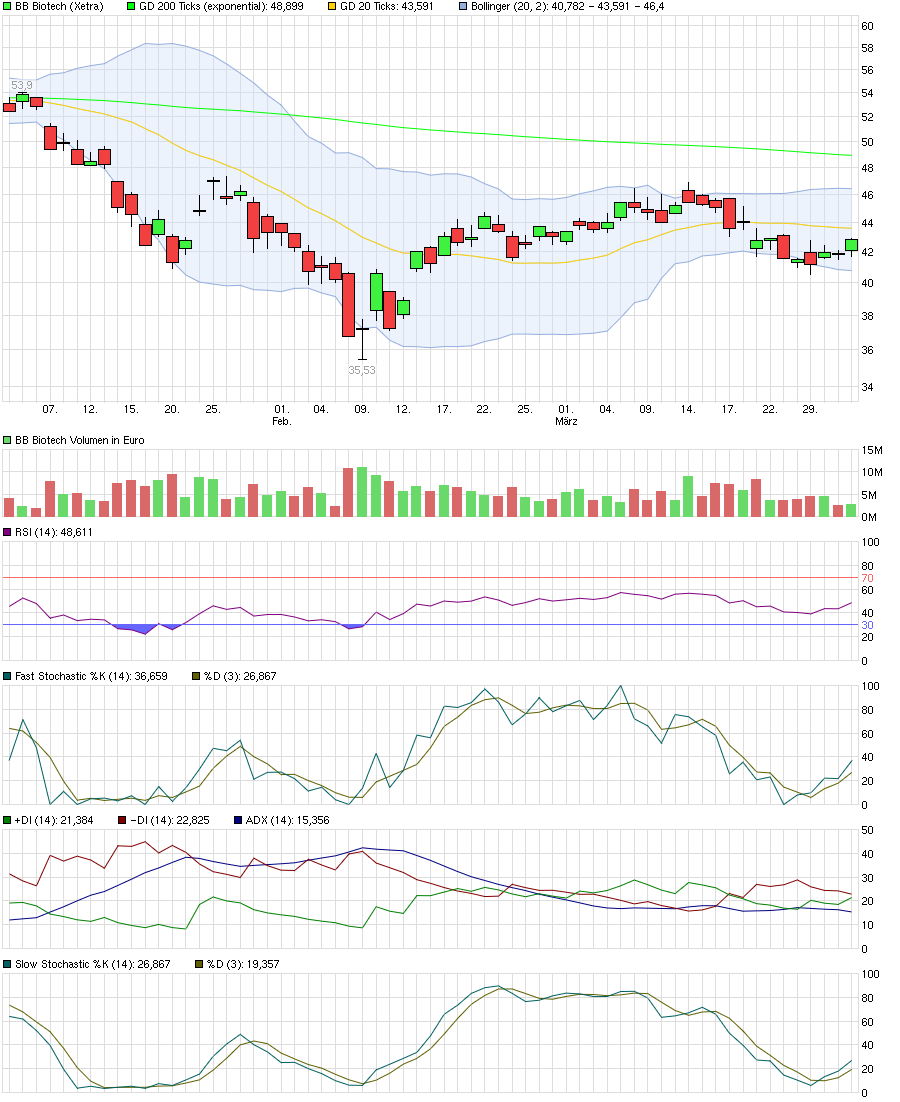This screenshot has width=900, height=1102.
Task: Click the '15.' date axis label
Action: pyautogui.click(x=131, y=410)
